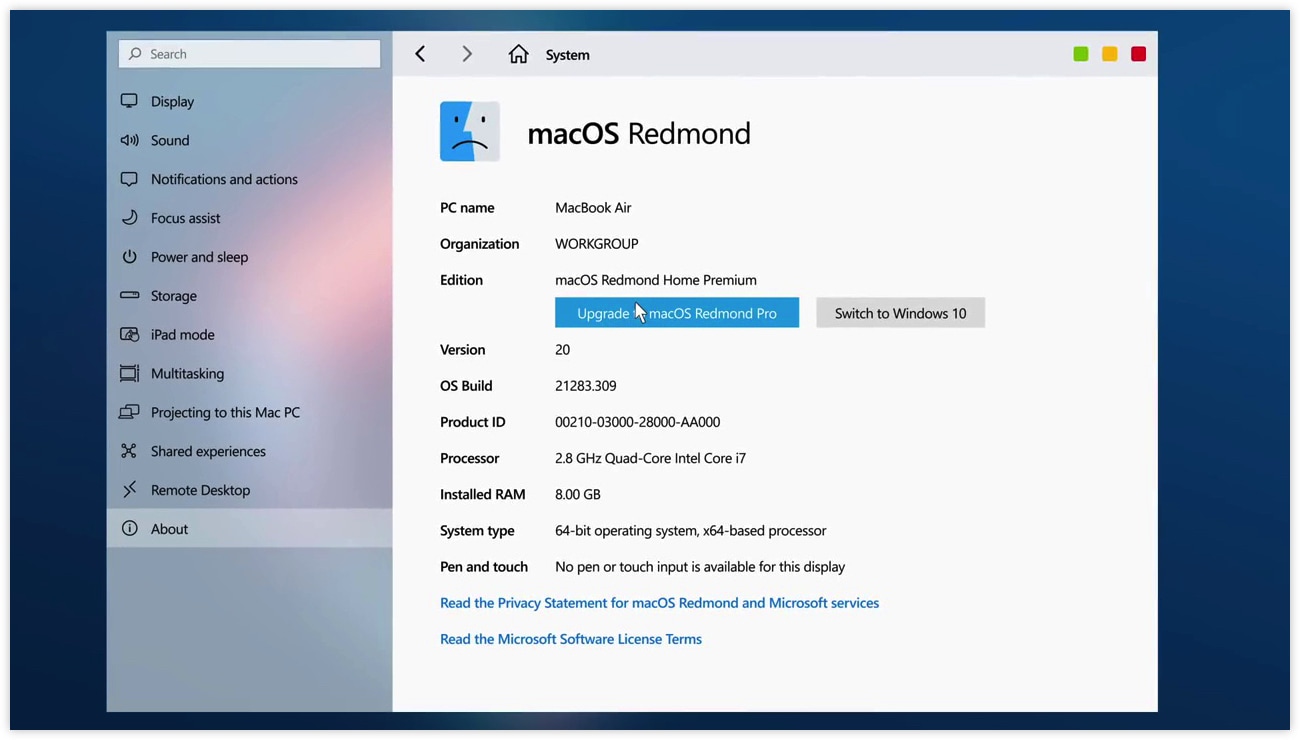The image size is (1300, 740).
Task: Select the About info item in sidebar
Action: point(249,529)
